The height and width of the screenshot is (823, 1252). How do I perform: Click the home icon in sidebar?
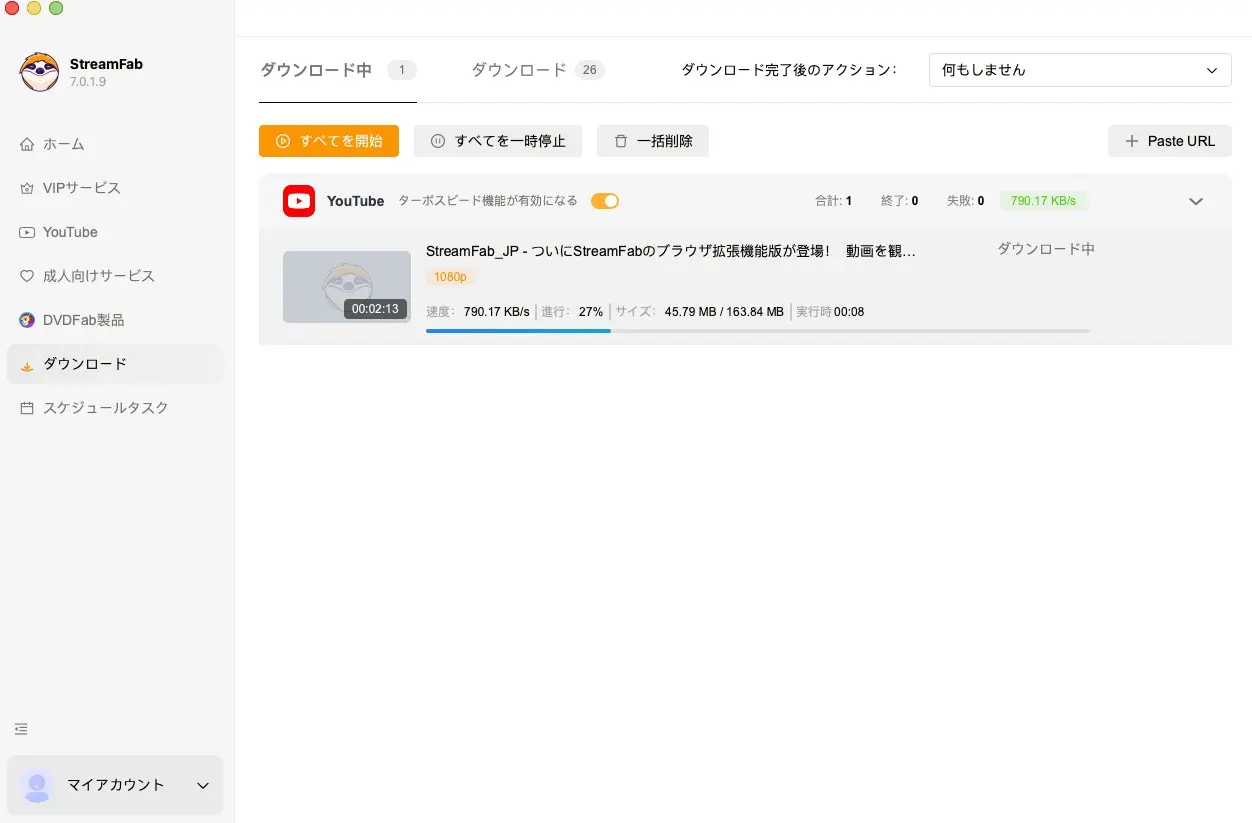27,144
